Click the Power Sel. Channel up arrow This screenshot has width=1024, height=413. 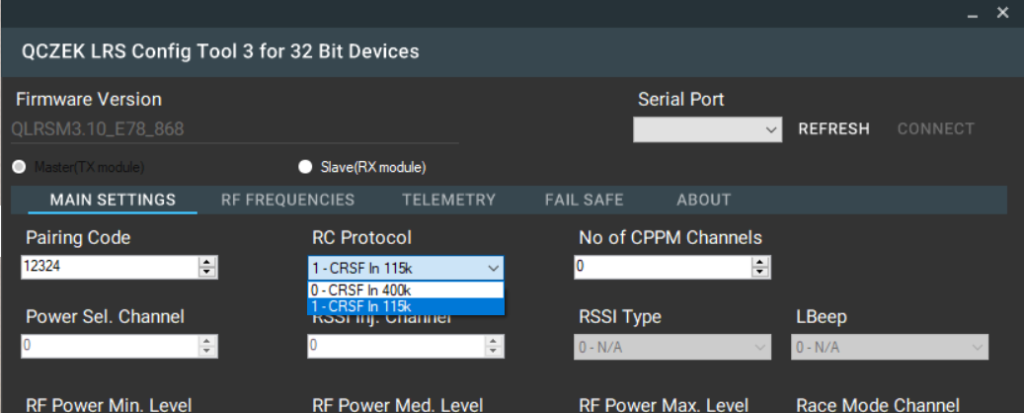coord(207,341)
